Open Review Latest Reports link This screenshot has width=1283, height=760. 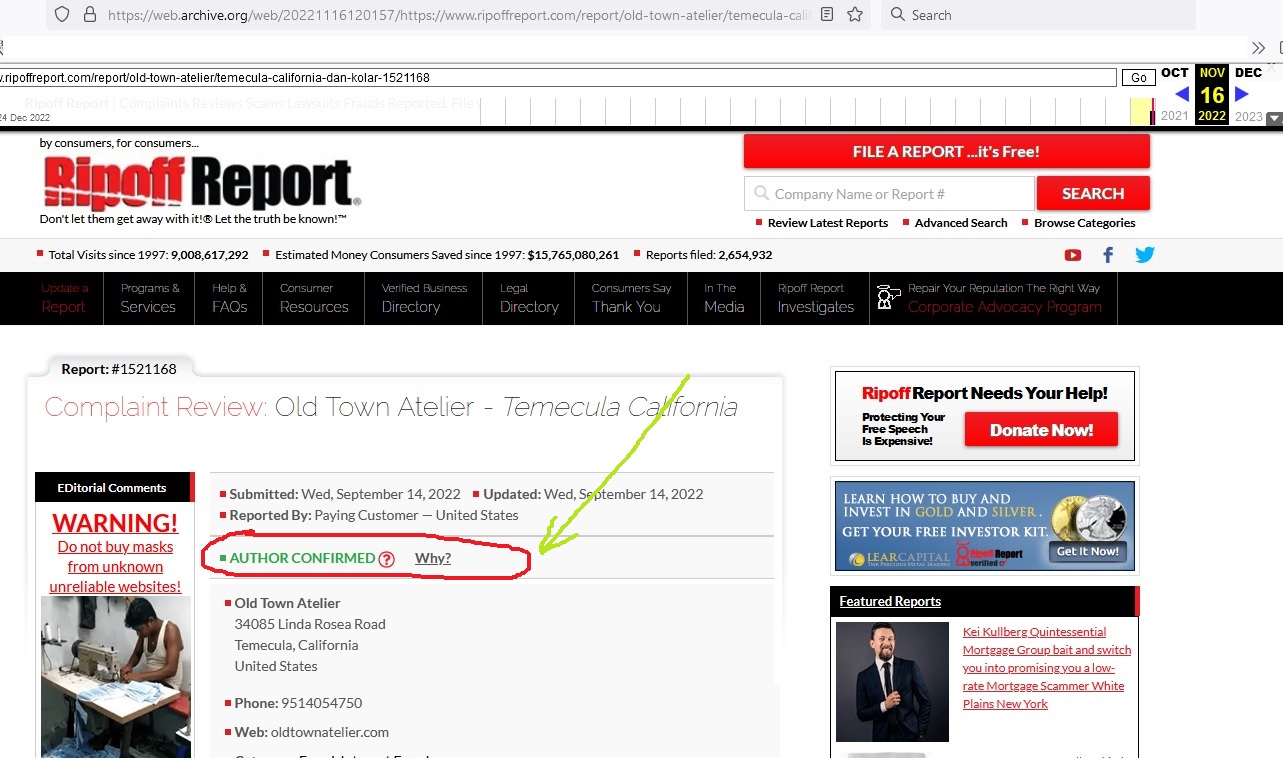pos(827,223)
